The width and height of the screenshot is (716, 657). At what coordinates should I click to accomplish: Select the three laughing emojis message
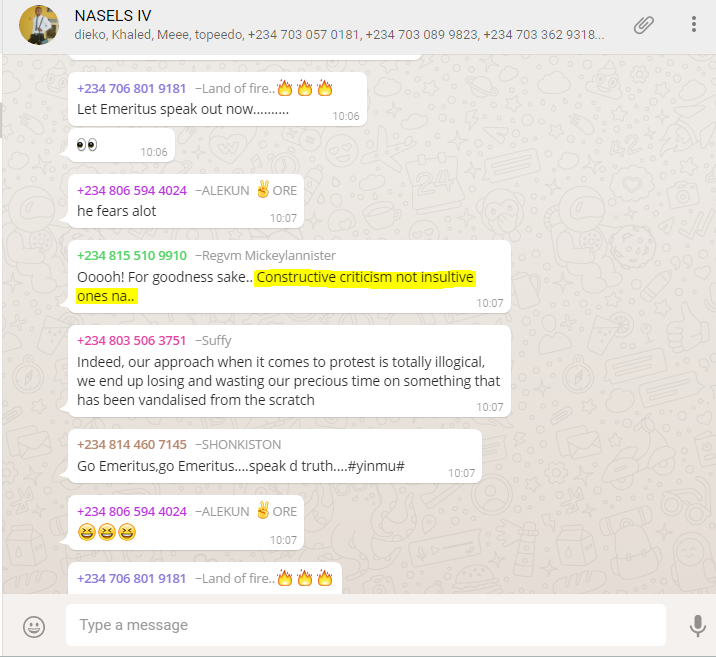186,523
